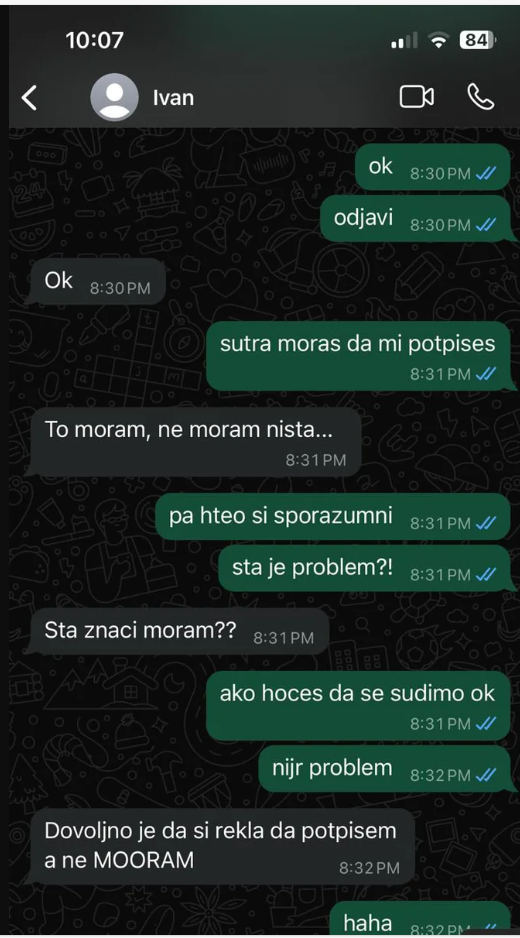Tap the cellular signal bars icon
This screenshot has height=938, width=520.
(x=404, y=41)
